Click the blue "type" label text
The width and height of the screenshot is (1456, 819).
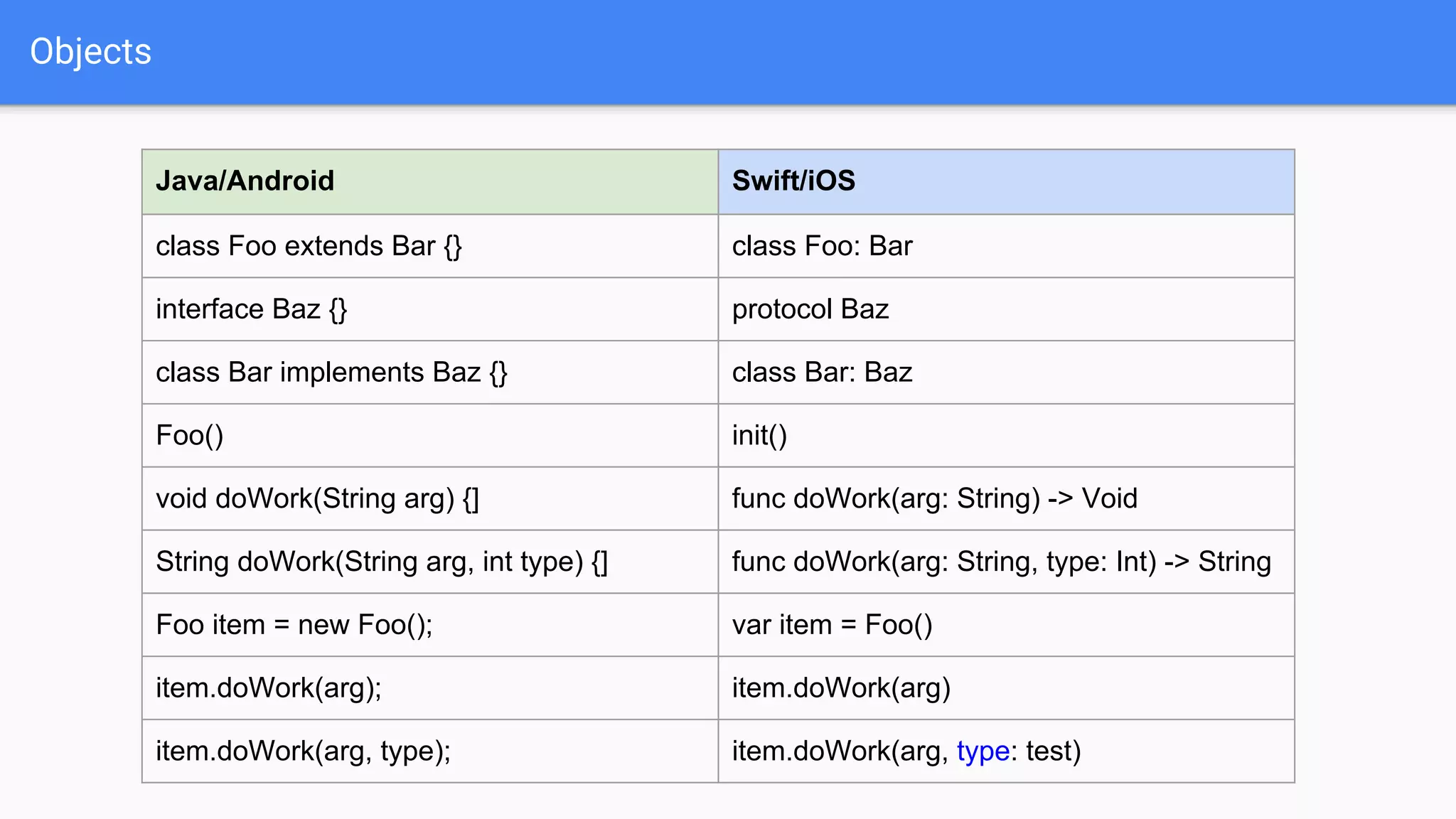pos(983,751)
